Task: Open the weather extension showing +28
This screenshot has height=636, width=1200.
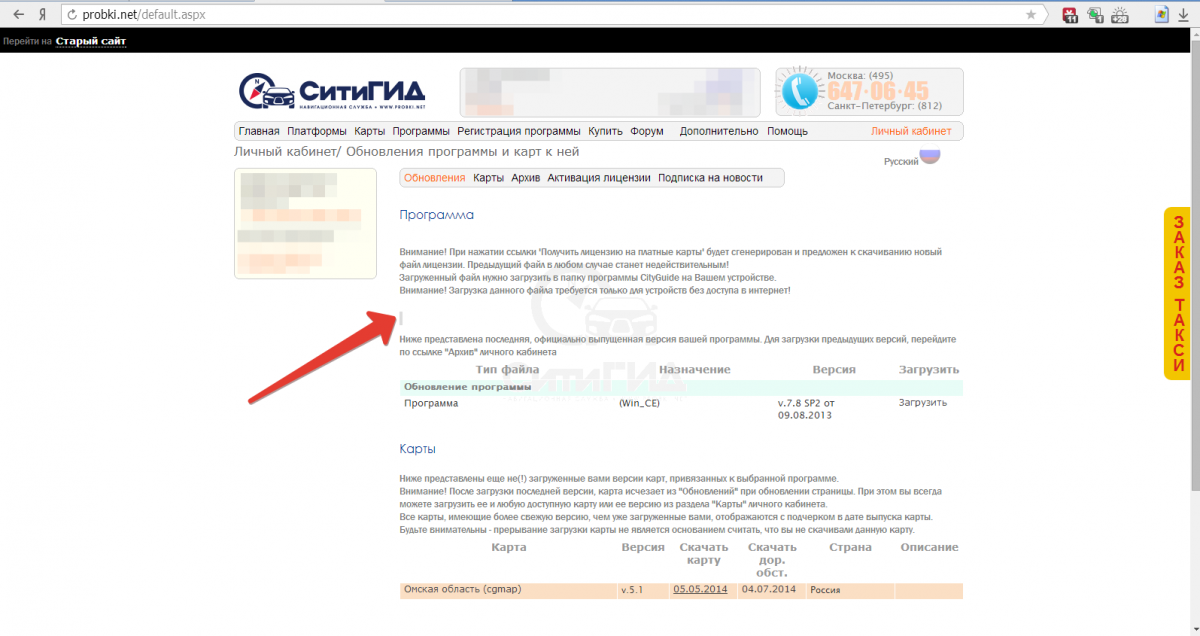Action: [x=1120, y=15]
